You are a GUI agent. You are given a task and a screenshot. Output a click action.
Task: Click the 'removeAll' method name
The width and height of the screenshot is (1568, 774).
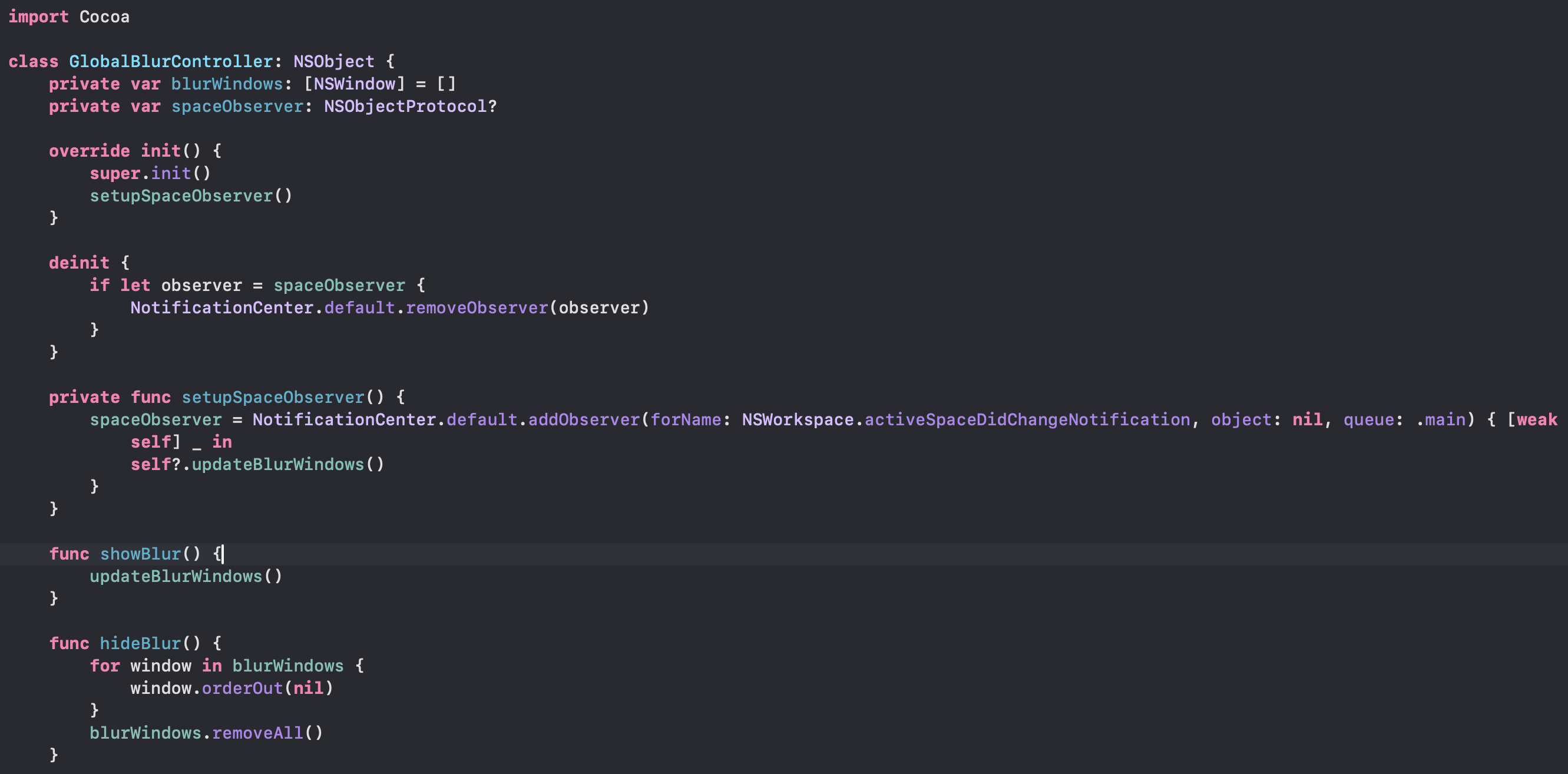[x=257, y=733]
